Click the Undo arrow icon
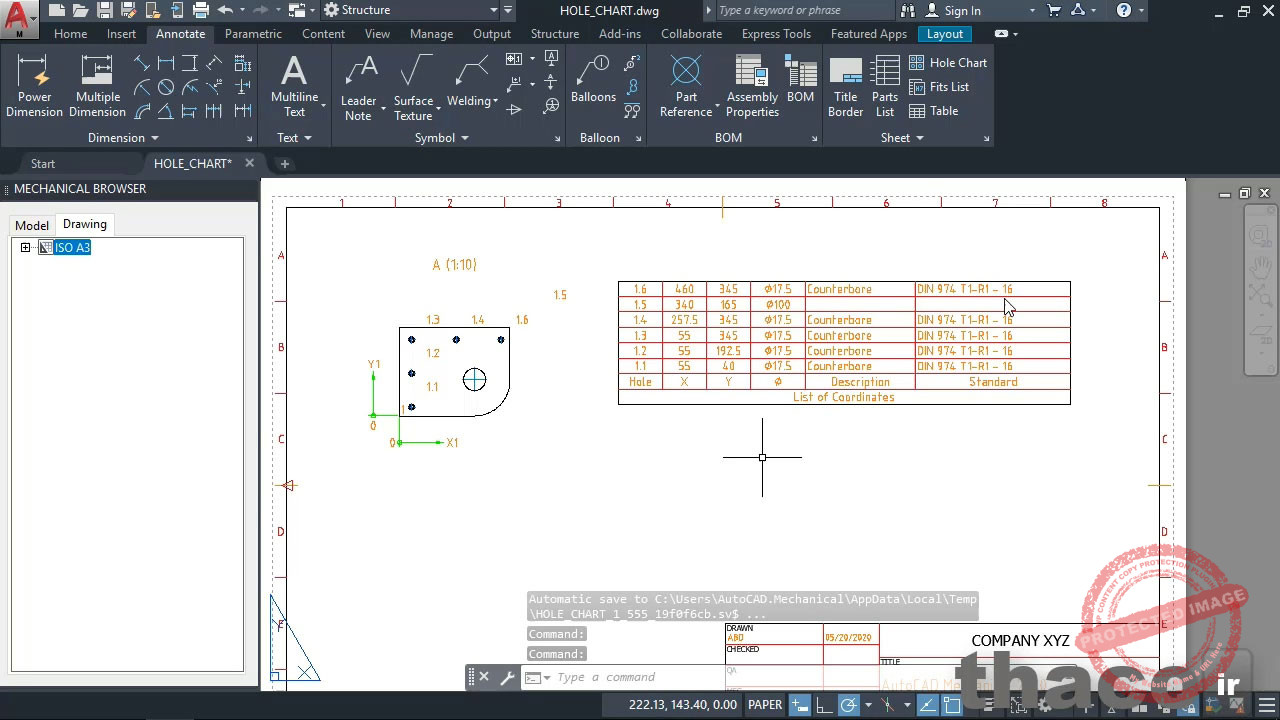Image resolution: width=1280 pixels, height=720 pixels. [x=225, y=10]
